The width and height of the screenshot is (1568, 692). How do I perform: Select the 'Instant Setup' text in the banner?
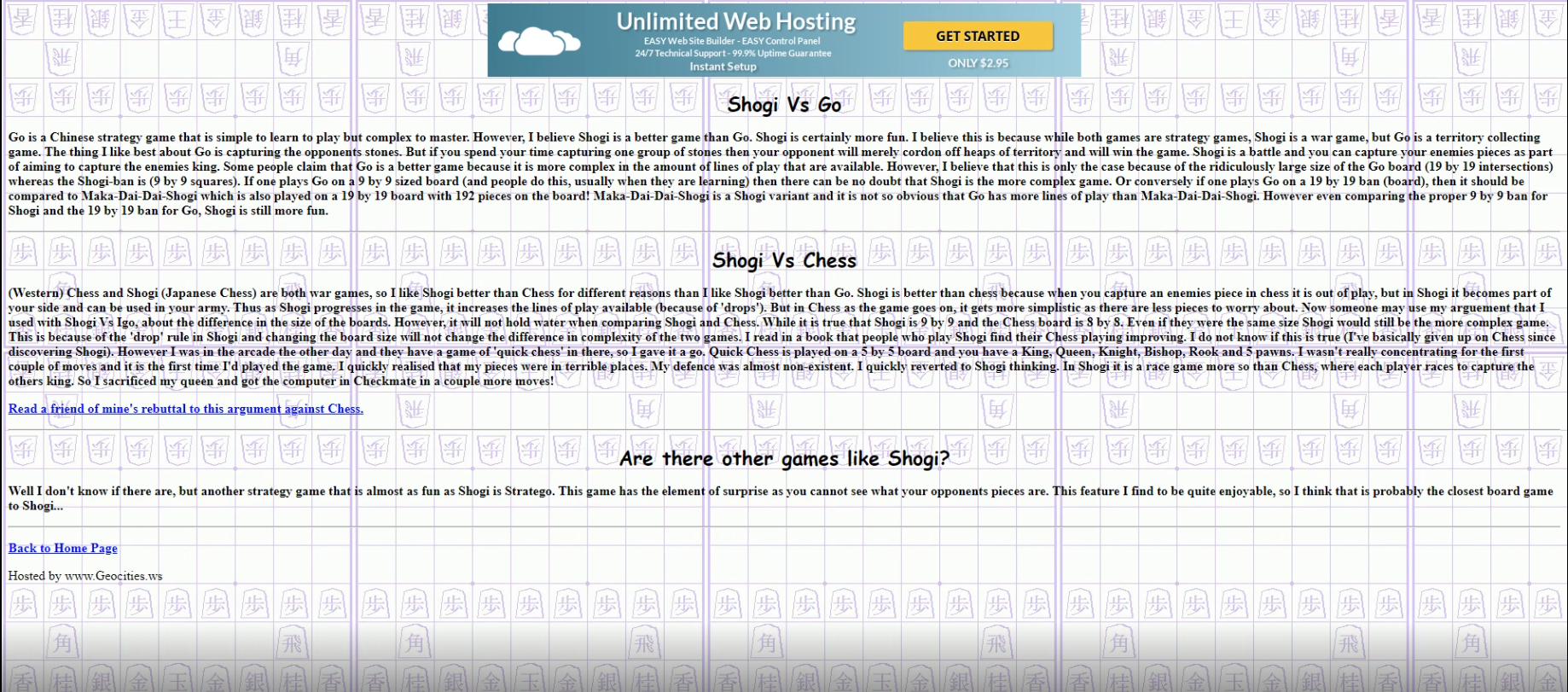pyautogui.click(x=723, y=67)
